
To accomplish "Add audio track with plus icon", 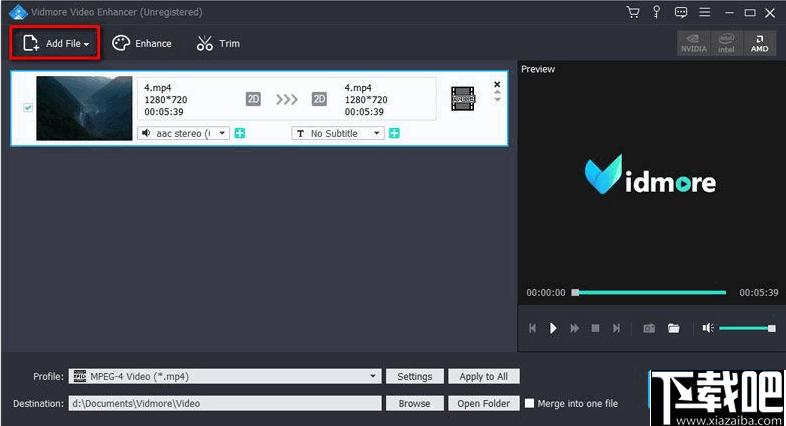I will coord(240,133).
